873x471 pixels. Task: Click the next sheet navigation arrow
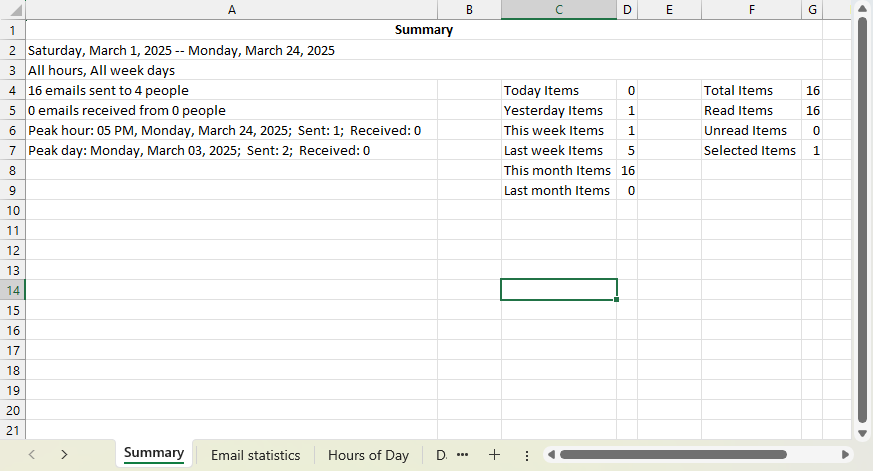click(x=64, y=454)
